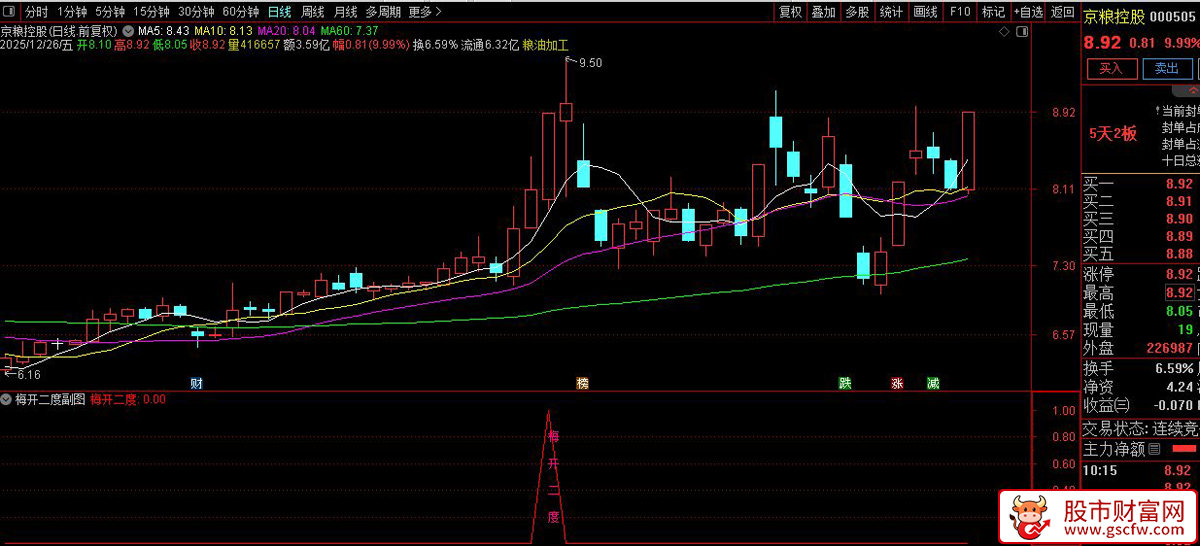1200x546 pixels.
Task: Switch to the 15分钟 period tab
Action: pos(151,12)
